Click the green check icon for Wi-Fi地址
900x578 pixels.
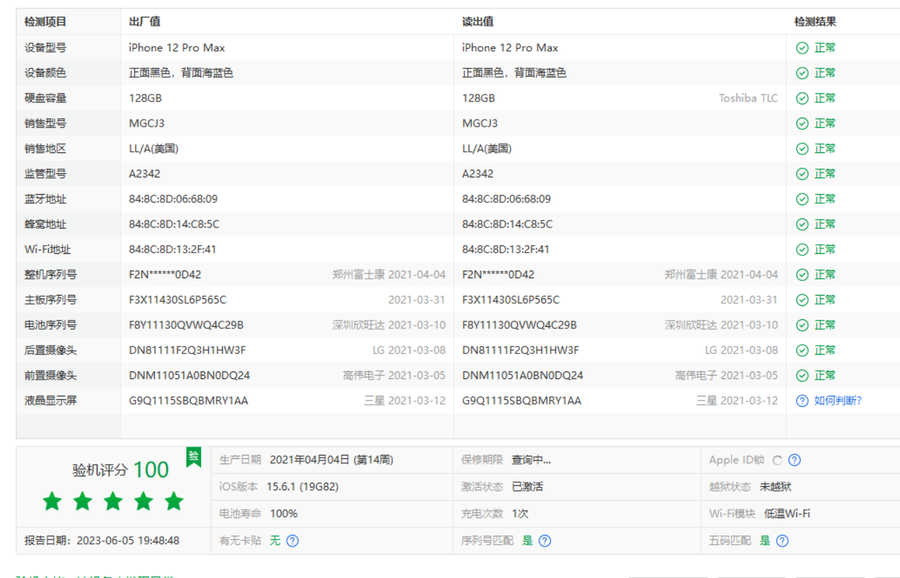802,250
